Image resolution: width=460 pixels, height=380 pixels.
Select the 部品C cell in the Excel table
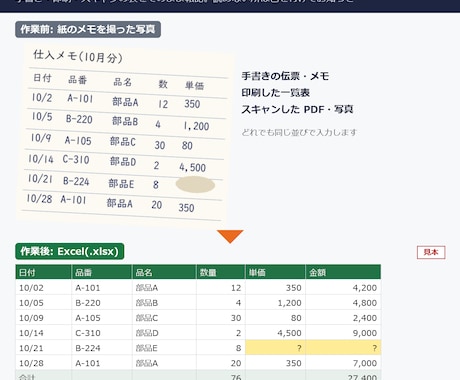(164, 318)
